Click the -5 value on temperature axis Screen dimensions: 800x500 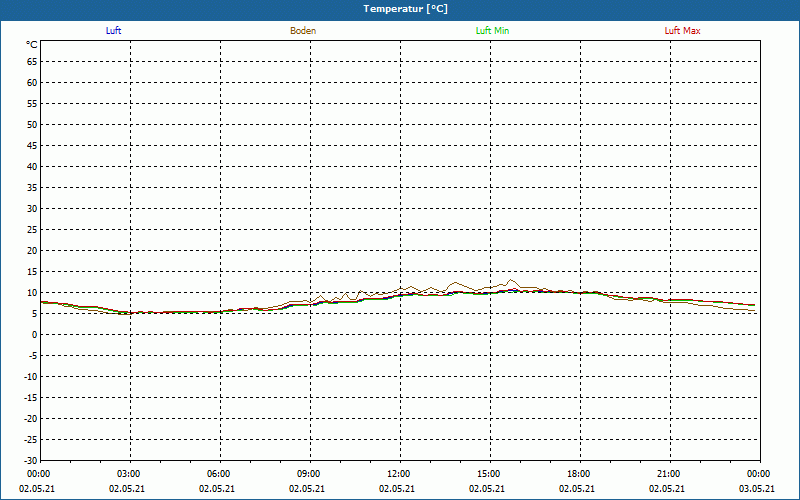pyautogui.click(x=32, y=356)
